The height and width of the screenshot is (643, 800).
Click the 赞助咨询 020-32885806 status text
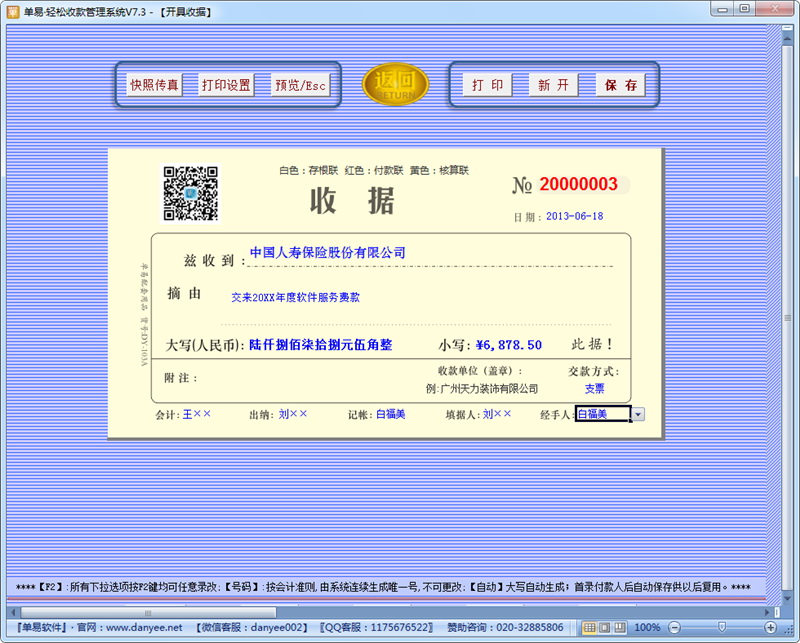pos(505,628)
